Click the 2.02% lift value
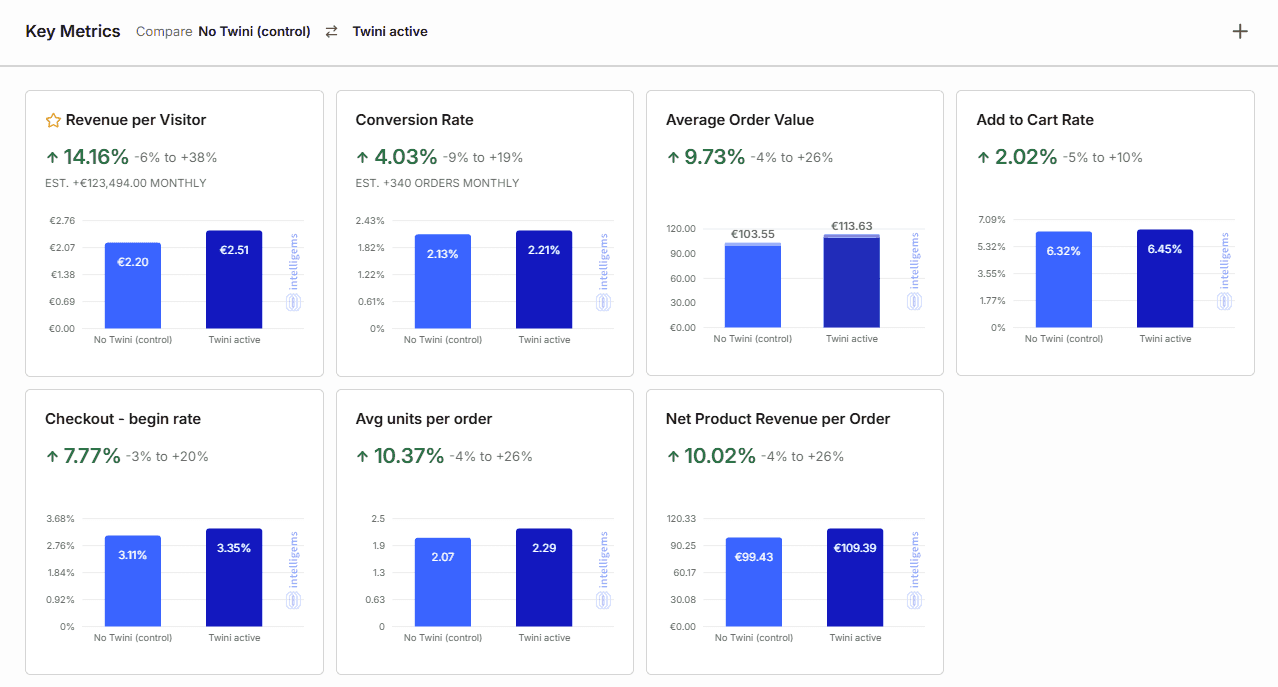Image resolution: width=1278 pixels, height=687 pixels. [x=1026, y=157]
